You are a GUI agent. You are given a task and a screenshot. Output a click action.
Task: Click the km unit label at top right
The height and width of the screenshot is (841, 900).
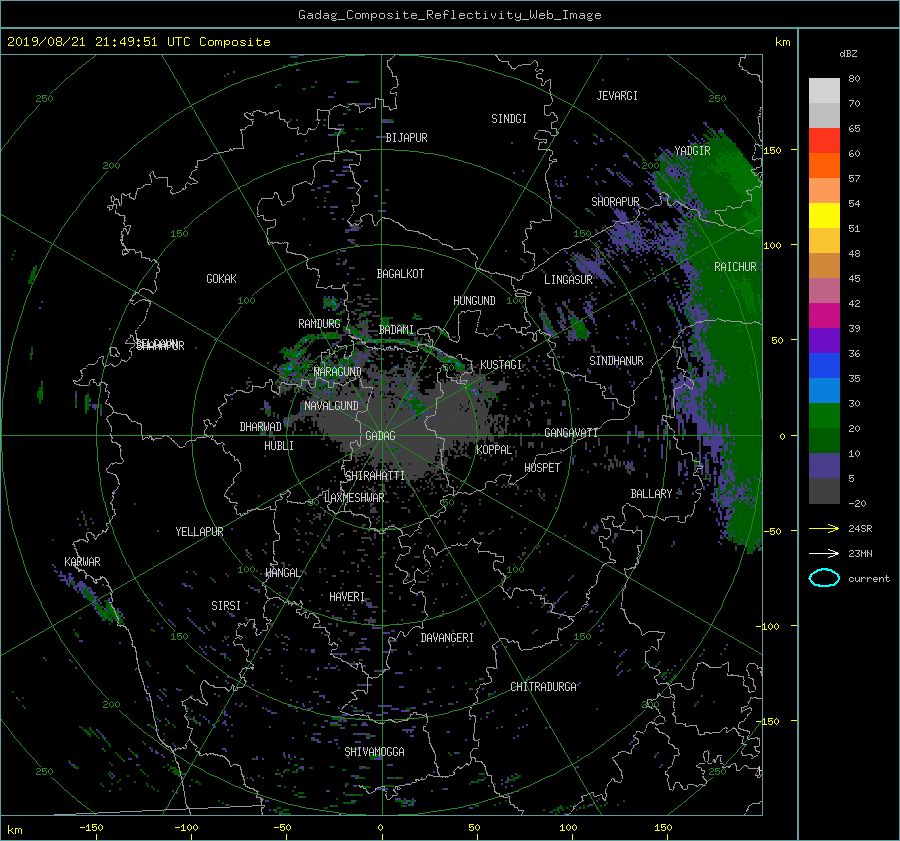pyautogui.click(x=782, y=42)
